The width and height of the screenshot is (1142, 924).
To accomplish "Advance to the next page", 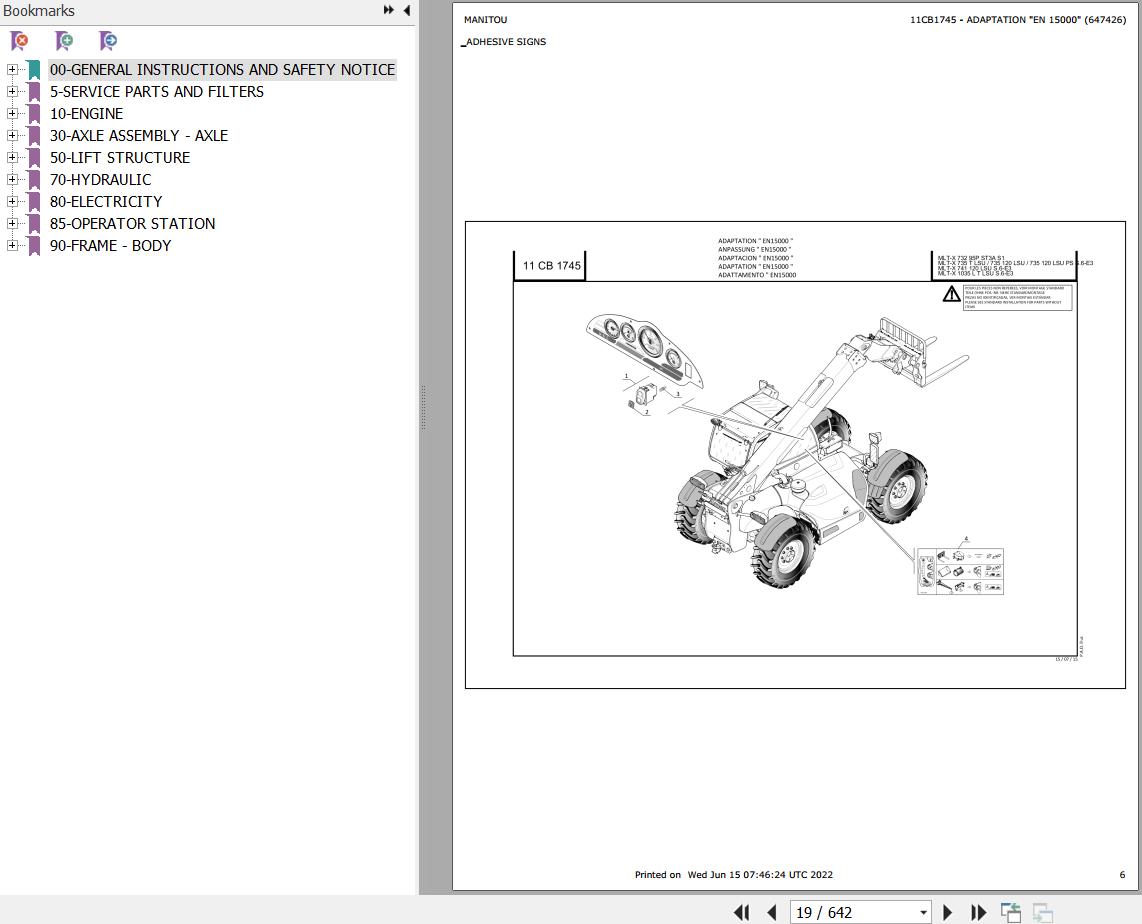I will pos(948,912).
